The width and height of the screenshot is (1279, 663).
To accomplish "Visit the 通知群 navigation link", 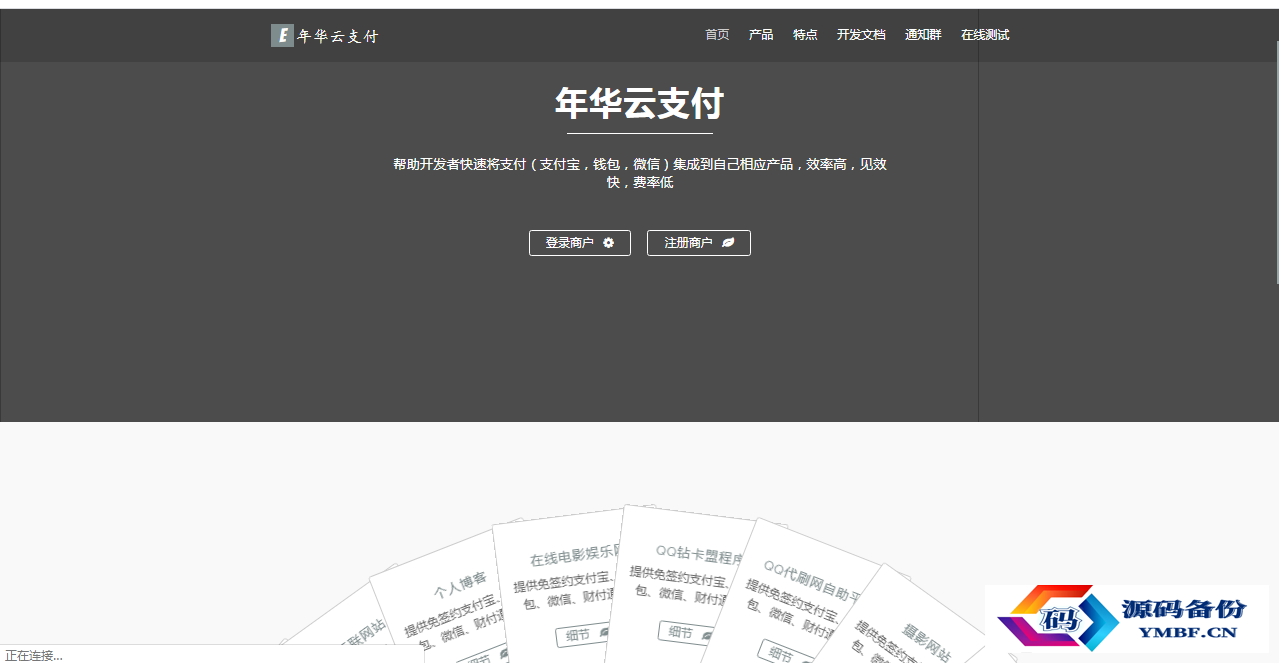I will [923, 35].
